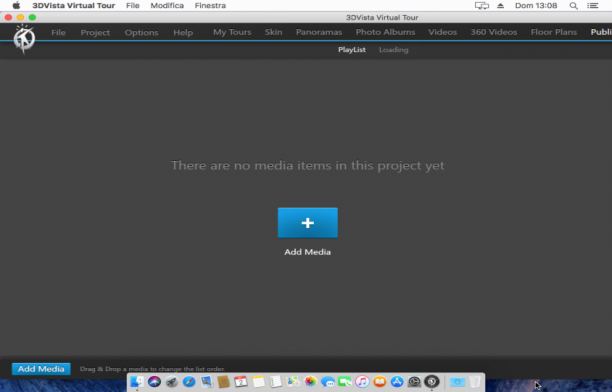Click the blue plus Add Media button
612x392 pixels.
(308, 223)
